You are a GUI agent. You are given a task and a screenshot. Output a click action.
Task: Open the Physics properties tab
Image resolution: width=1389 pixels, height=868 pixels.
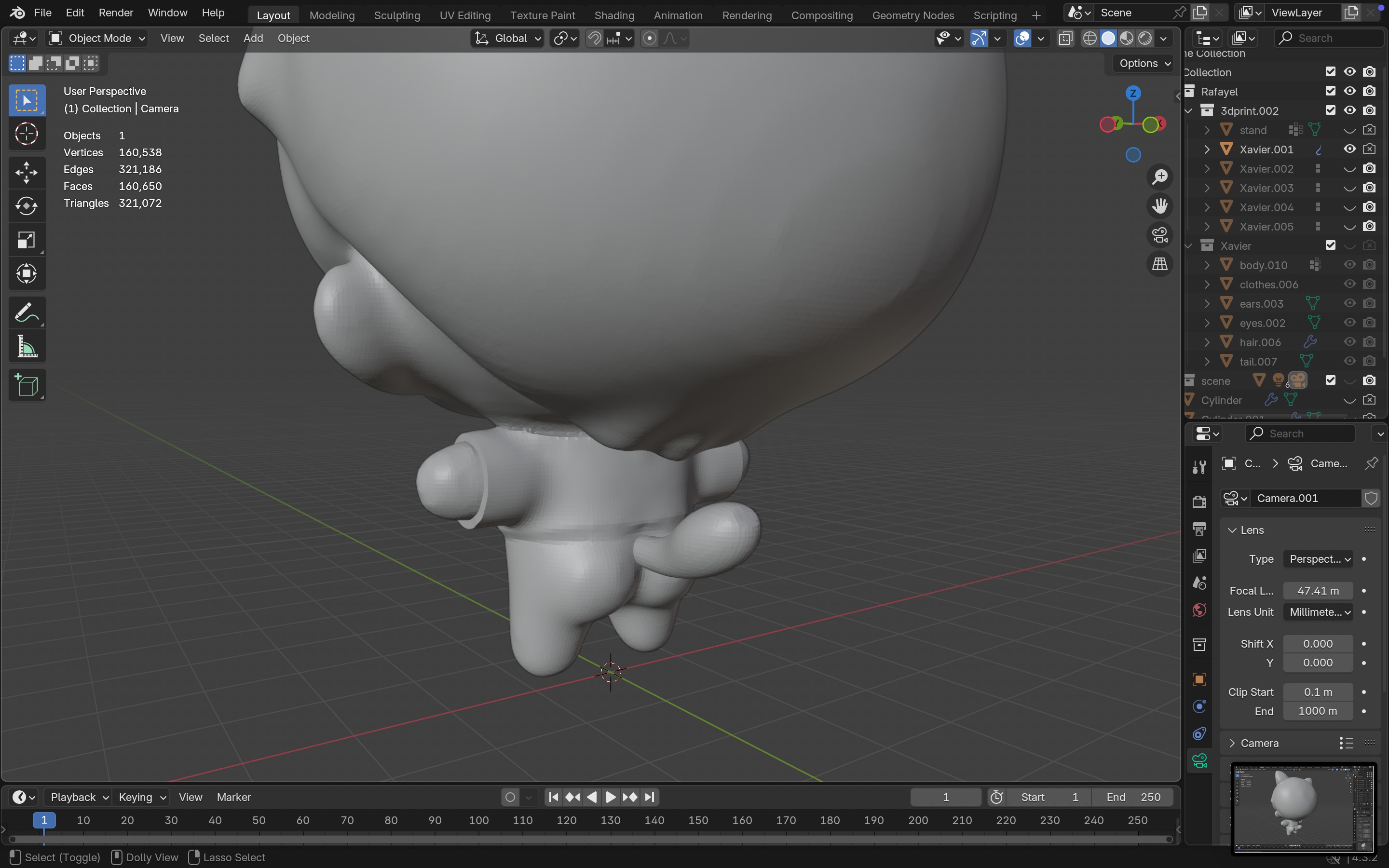pos(1199,706)
